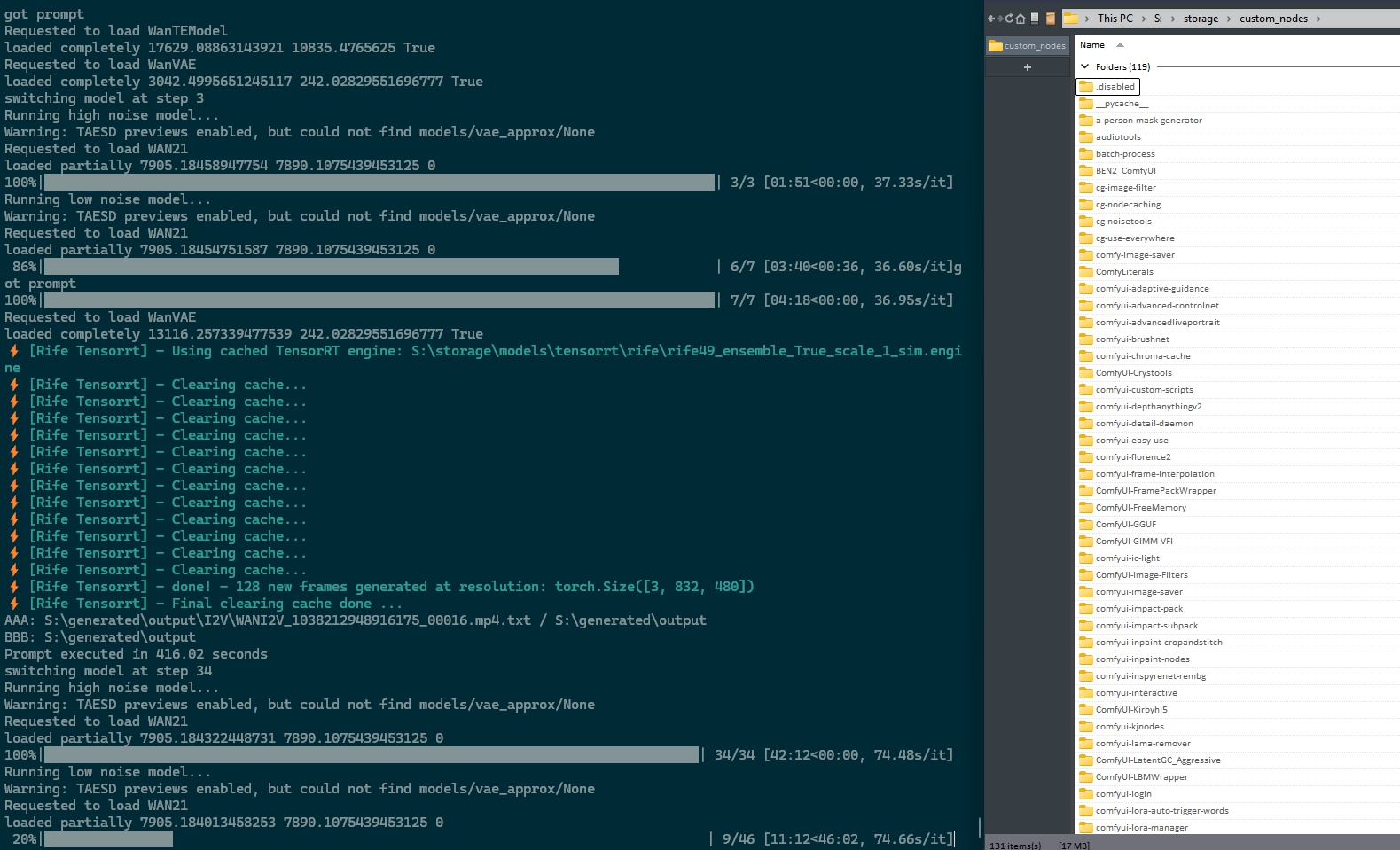The image size is (1400, 850).
Task: Refresh the current folder view
Action: click(x=1009, y=19)
